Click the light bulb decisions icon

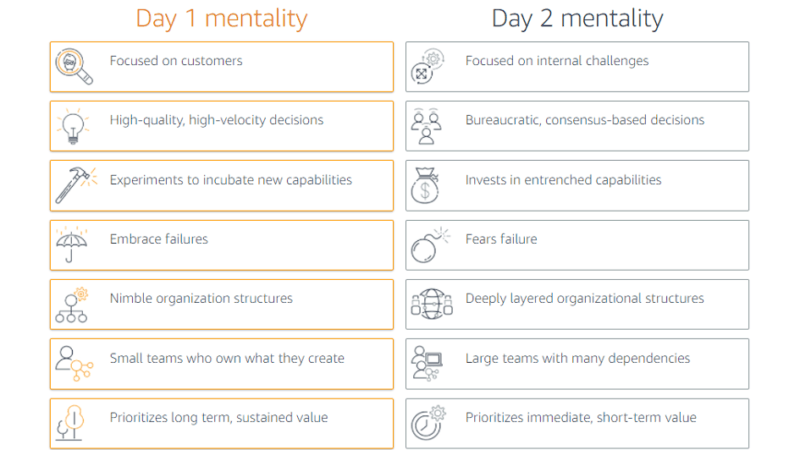pos(72,126)
